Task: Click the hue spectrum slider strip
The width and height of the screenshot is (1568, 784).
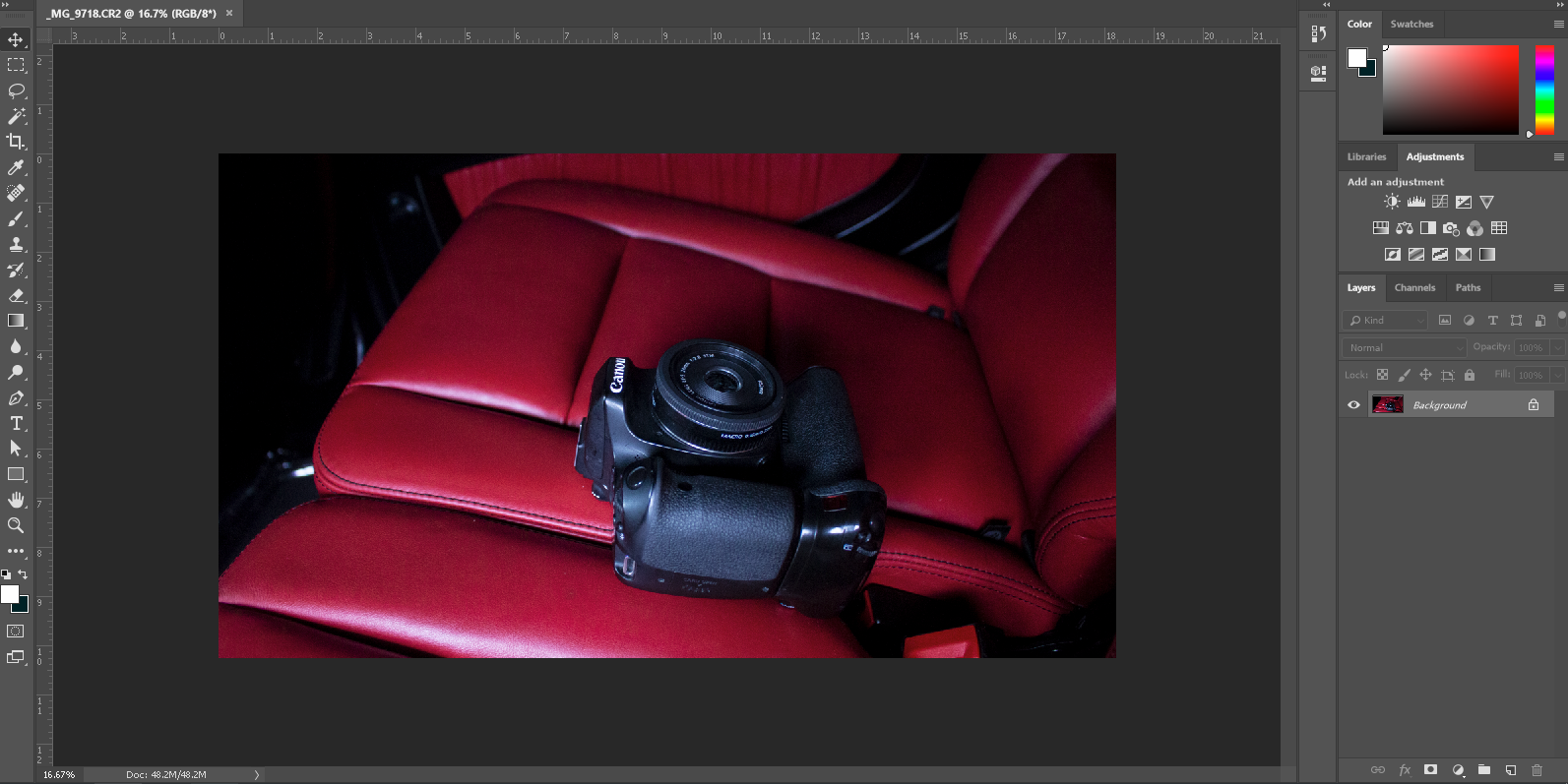Action: click(1544, 89)
